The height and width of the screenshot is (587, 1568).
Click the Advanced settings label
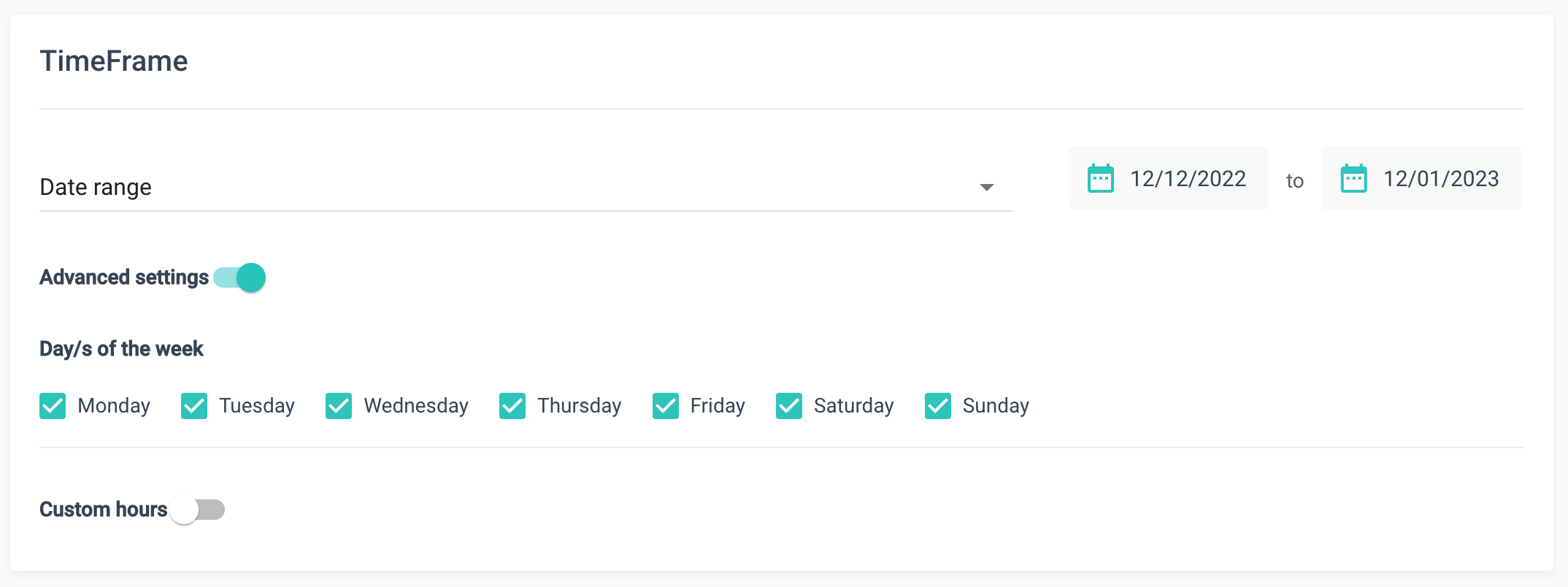(x=124, y=278)
